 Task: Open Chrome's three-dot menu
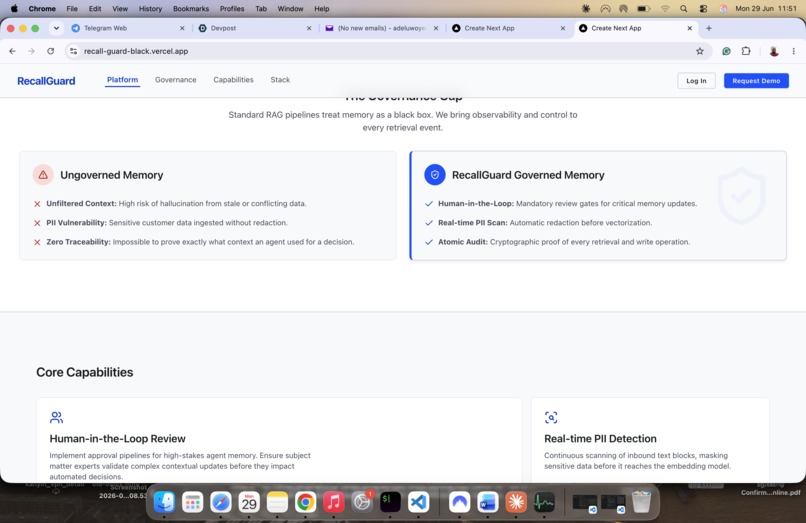[x=794, y=51]
